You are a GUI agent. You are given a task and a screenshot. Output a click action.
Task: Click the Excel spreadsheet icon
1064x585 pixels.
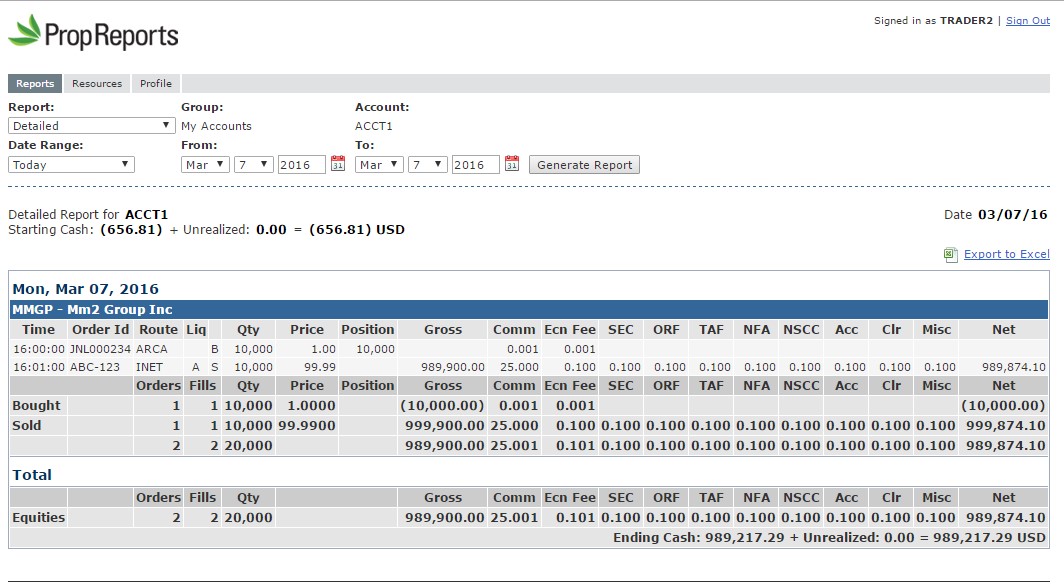[951, 255]
